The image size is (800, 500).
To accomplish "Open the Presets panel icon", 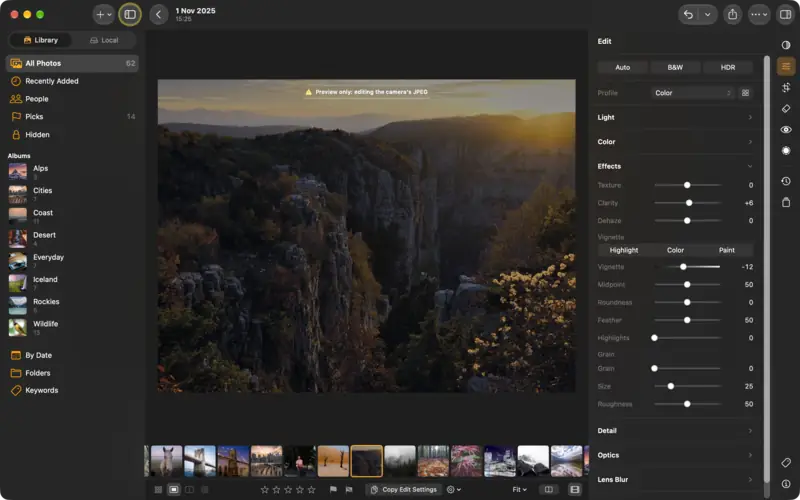I will tap(786, 45).
